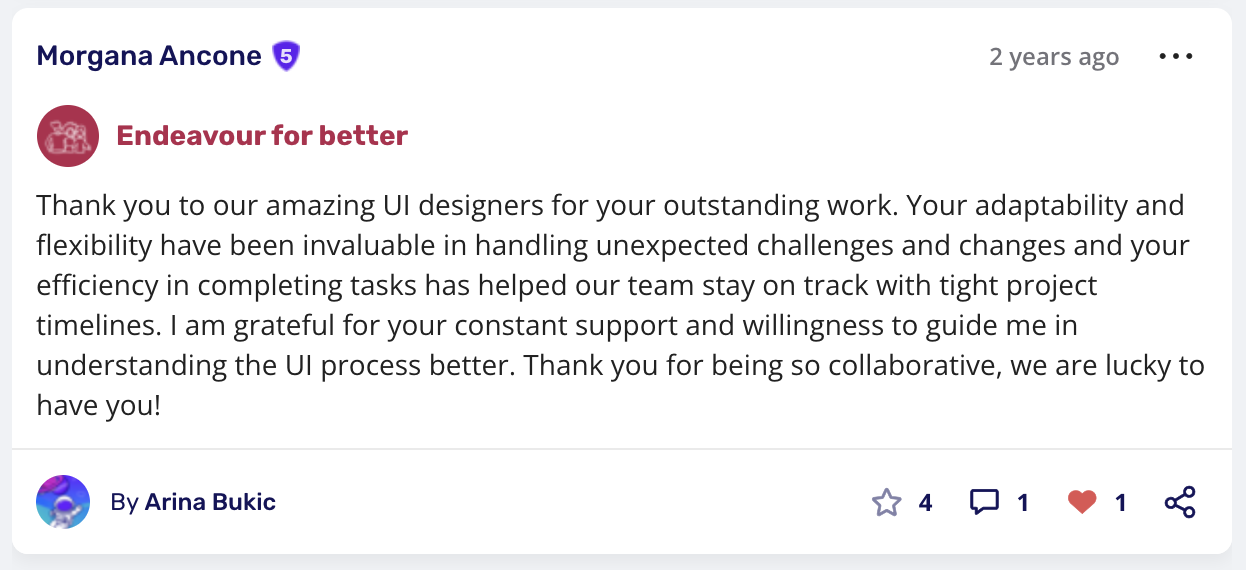Click the purple level 5 shield badge

click(x=287, y=56)
